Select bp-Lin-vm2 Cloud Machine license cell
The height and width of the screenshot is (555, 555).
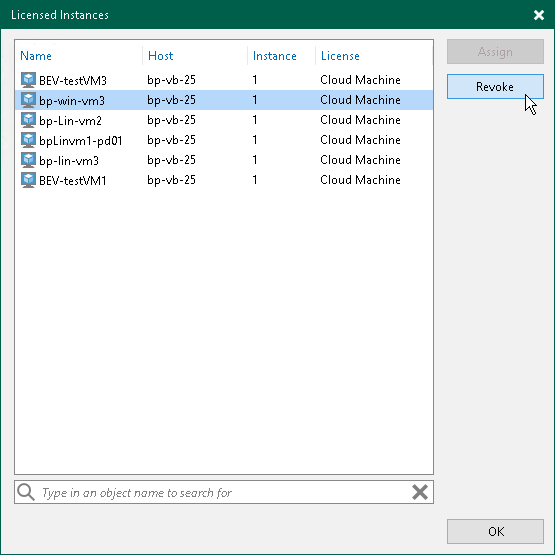click(x=360, y=120)
